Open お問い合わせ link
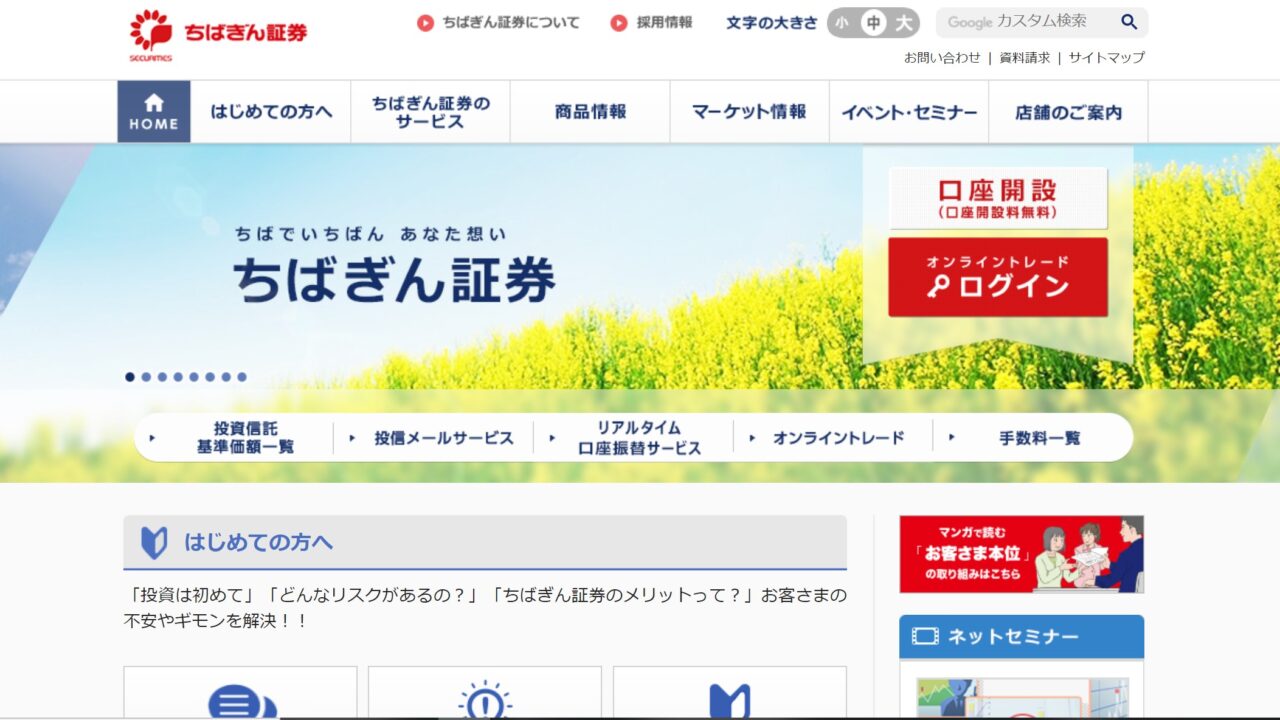The height and width of the screenshot is (720, 1280). coord(942,58)
